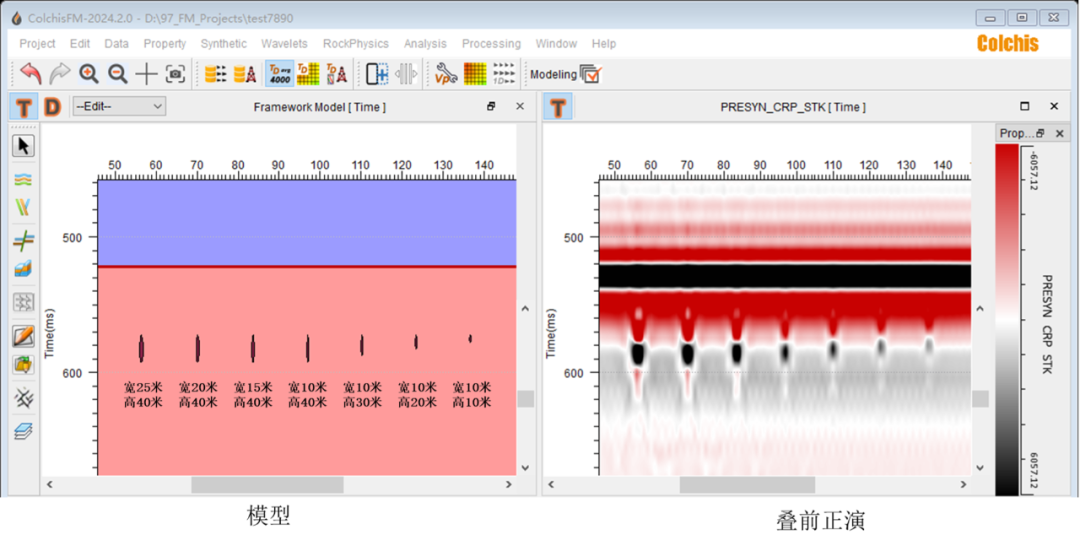This screenshot has height=546, width=1080.
Task: Open the Wavelets menu
Action: (284, 44)
